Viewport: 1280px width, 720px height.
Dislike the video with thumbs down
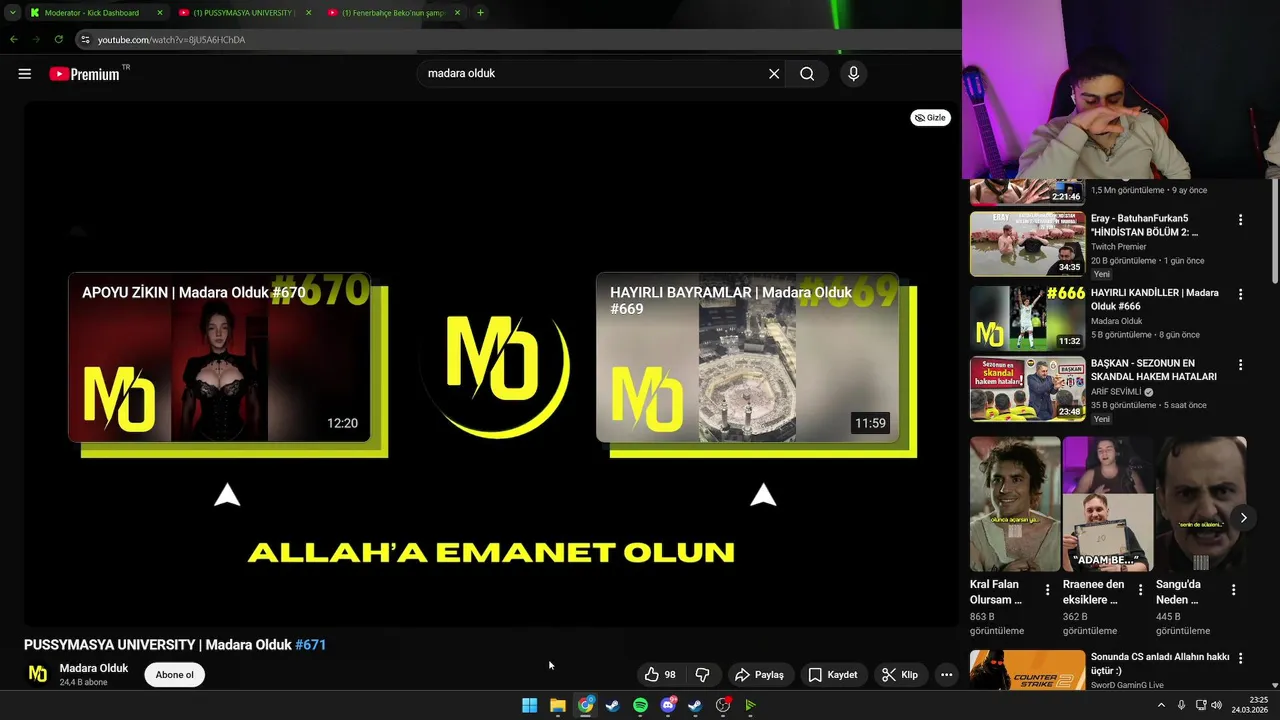pos(702,675)
